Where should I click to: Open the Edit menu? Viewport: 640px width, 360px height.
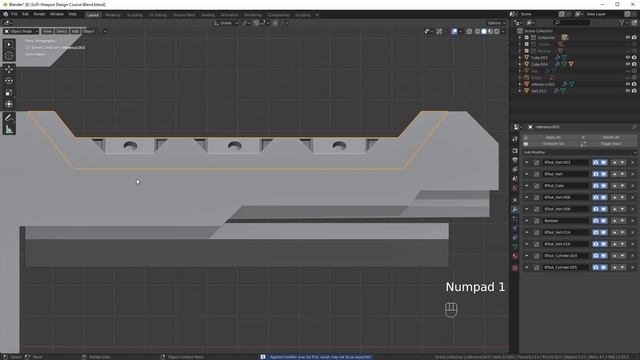pyautogui.click(x=25, y=14)
